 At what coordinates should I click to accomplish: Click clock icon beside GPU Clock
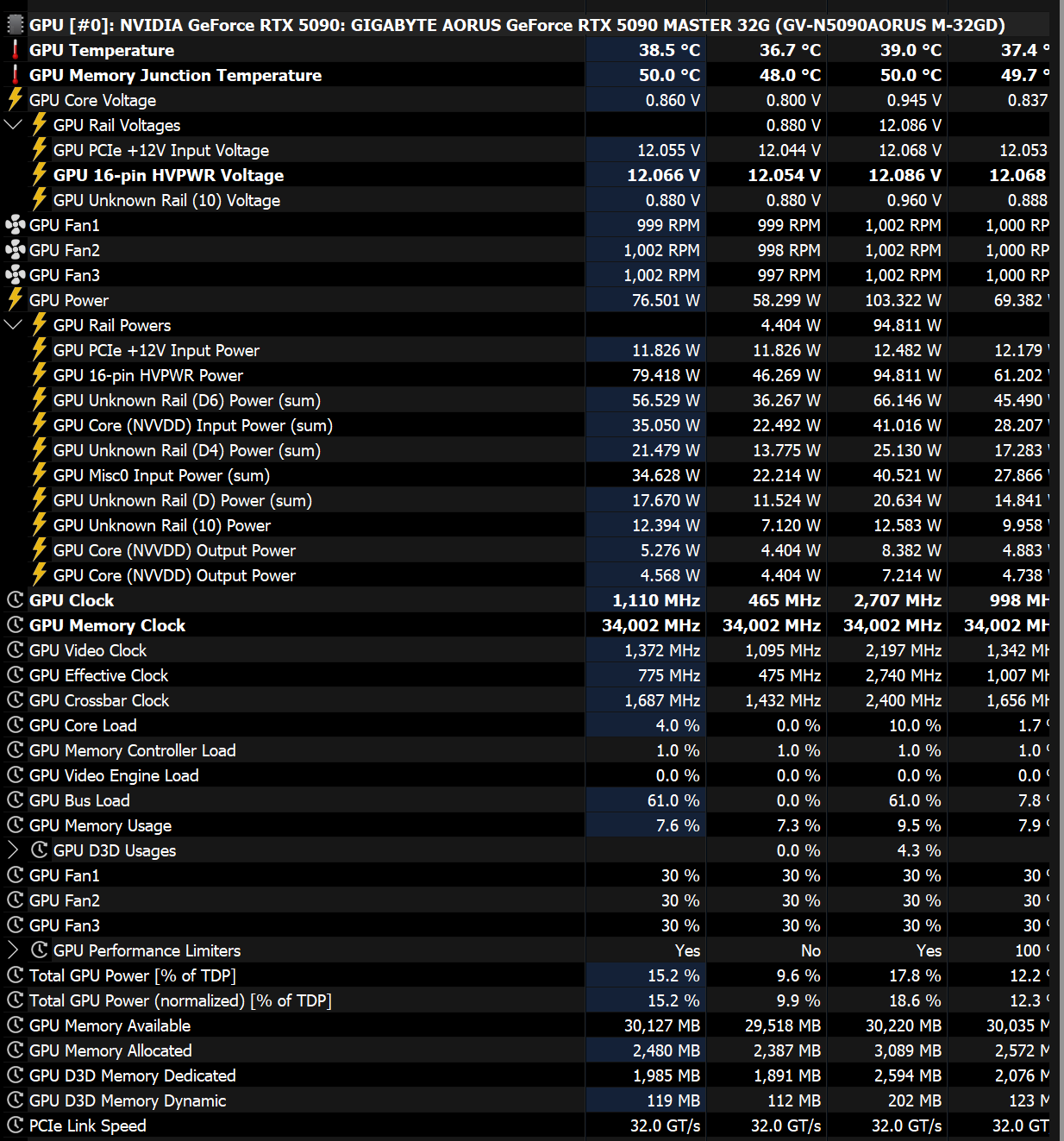tap(15, 600)
